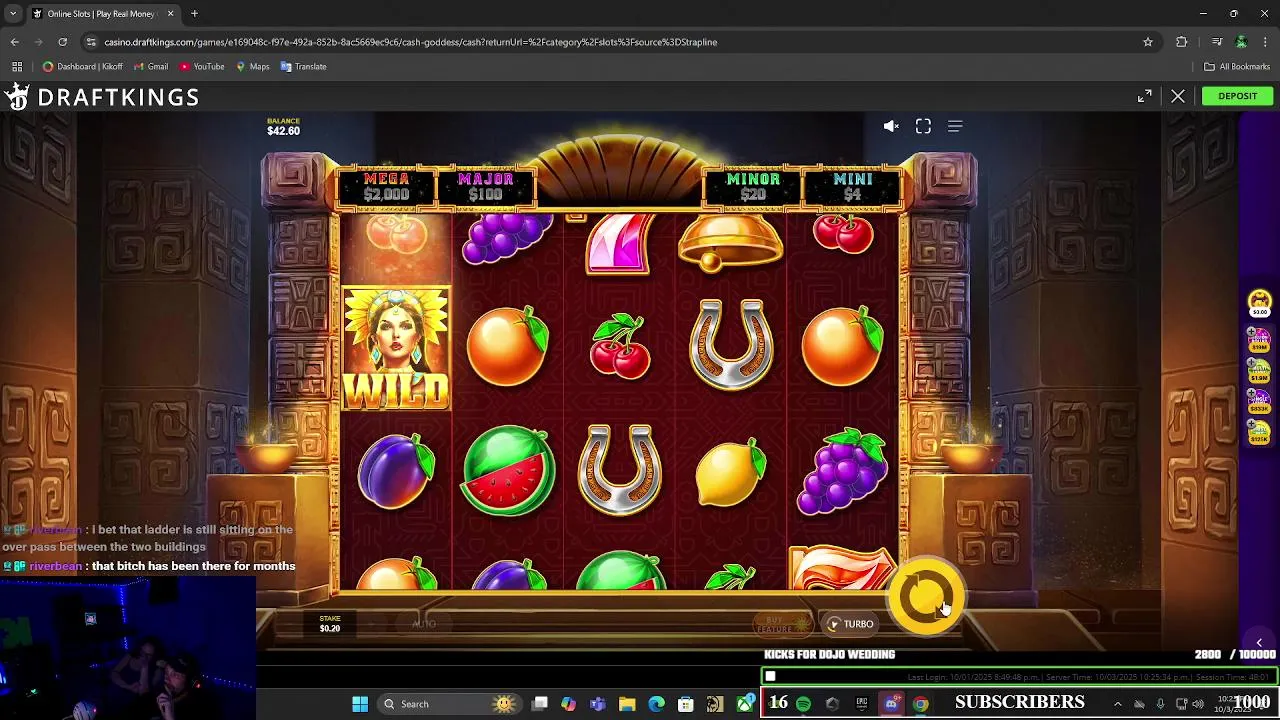Switch to Chrome in the taskbar
This screenshot has height=720, width=1280.
click(x=920, y=704)
